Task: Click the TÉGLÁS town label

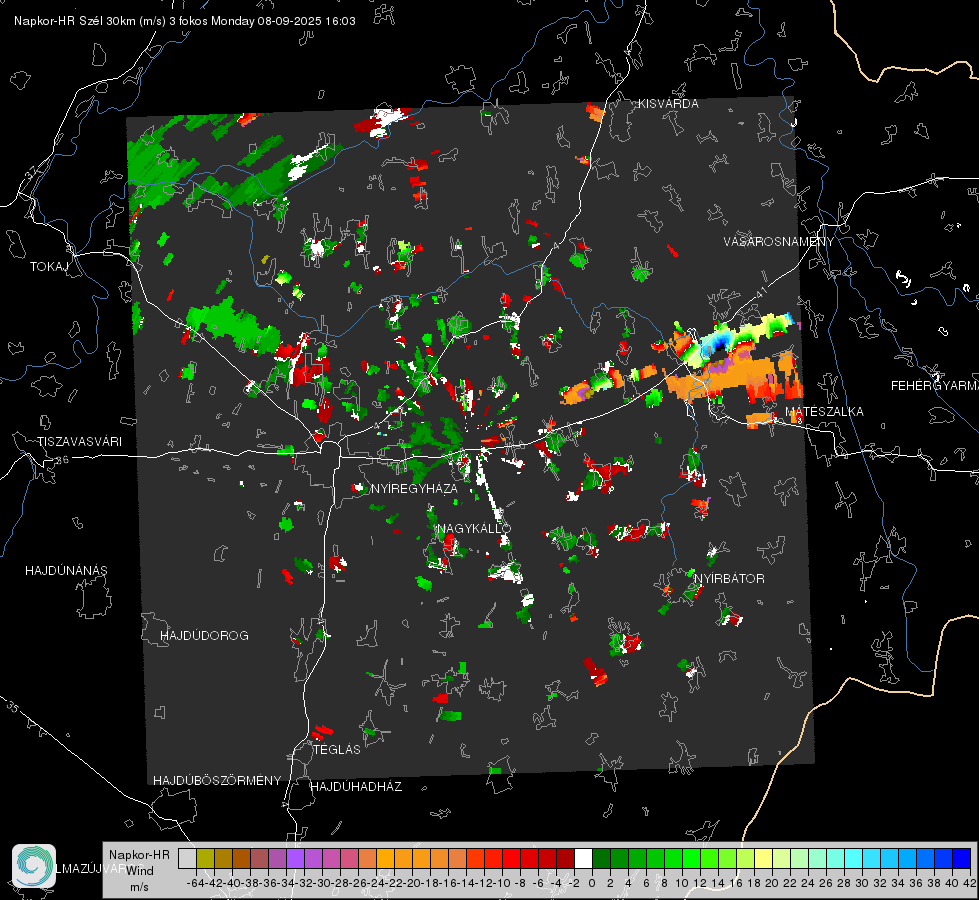Action: [337, 749]
